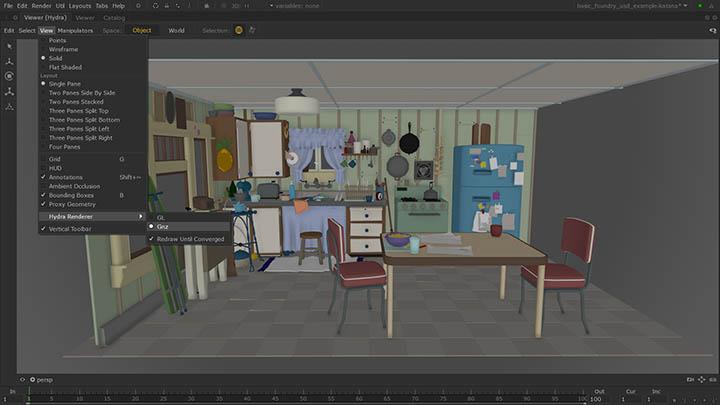Select the translate manipulator tool in left toolbar
This screenshot has width=720, height=405.
point(9,61)
